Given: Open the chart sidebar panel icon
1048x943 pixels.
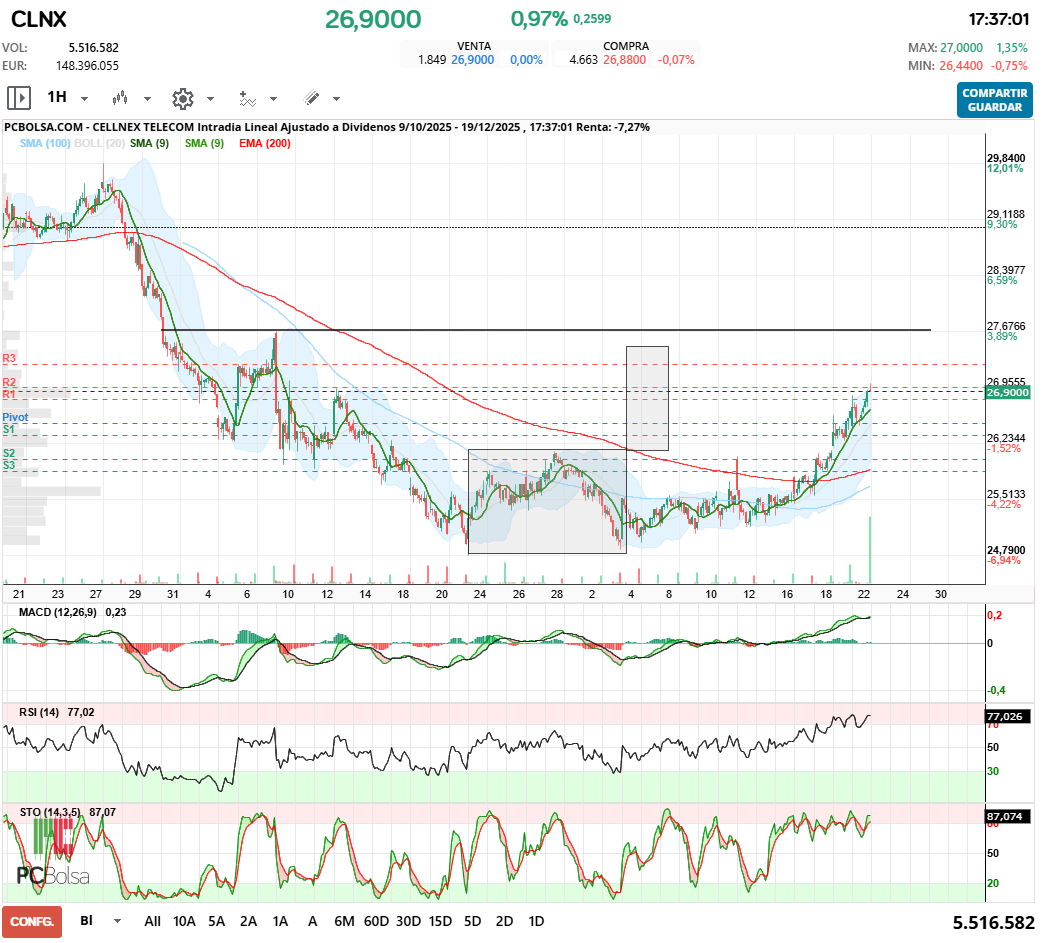Looking at the screenshot, I should pyautogui.click(x=18, y=97).
